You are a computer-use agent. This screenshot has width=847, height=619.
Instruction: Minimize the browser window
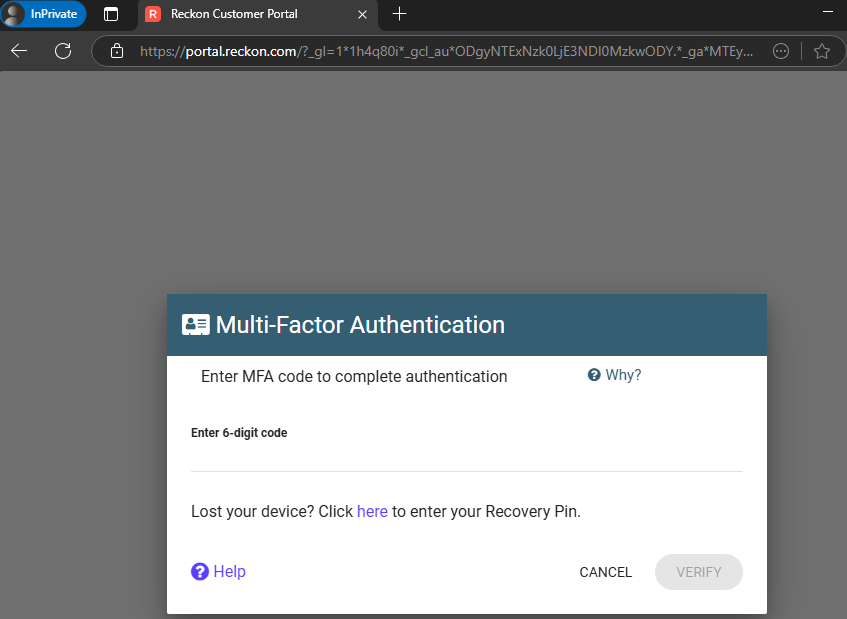(828, 12)
